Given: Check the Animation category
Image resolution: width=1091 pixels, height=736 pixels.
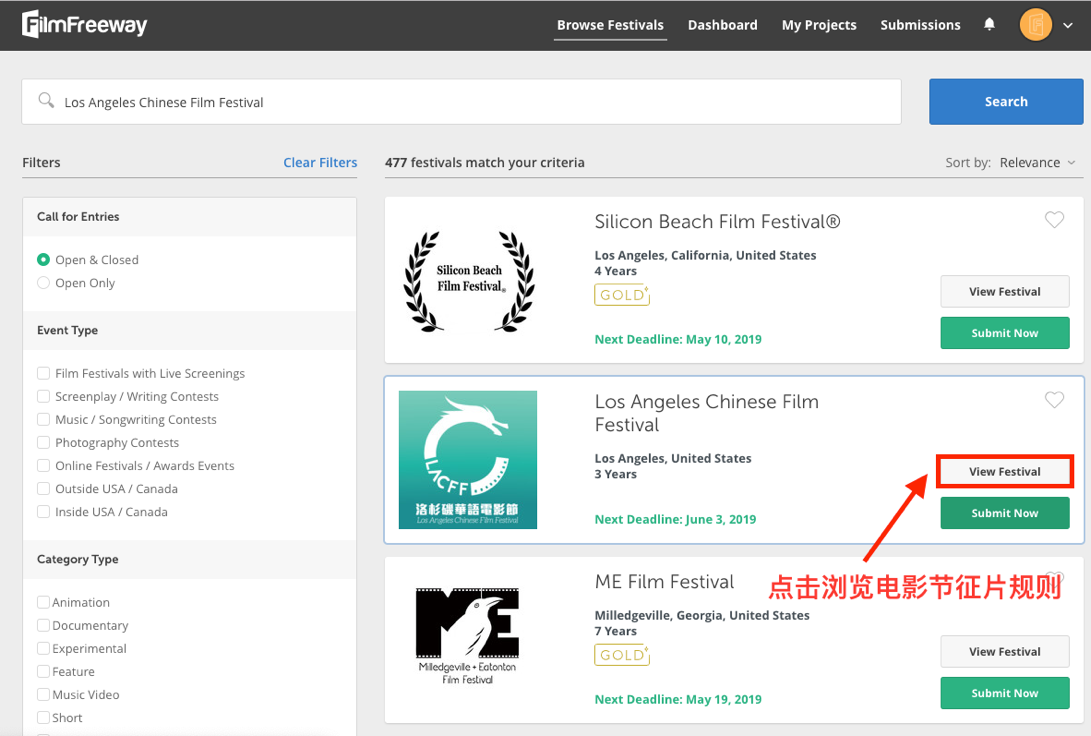Looking at the screenshot, I should click(x=43, y=602).
